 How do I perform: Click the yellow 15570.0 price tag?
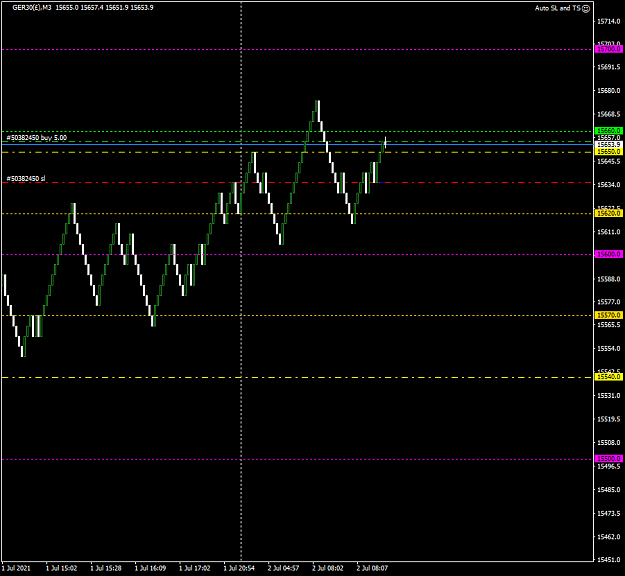(x=609, y=315)
